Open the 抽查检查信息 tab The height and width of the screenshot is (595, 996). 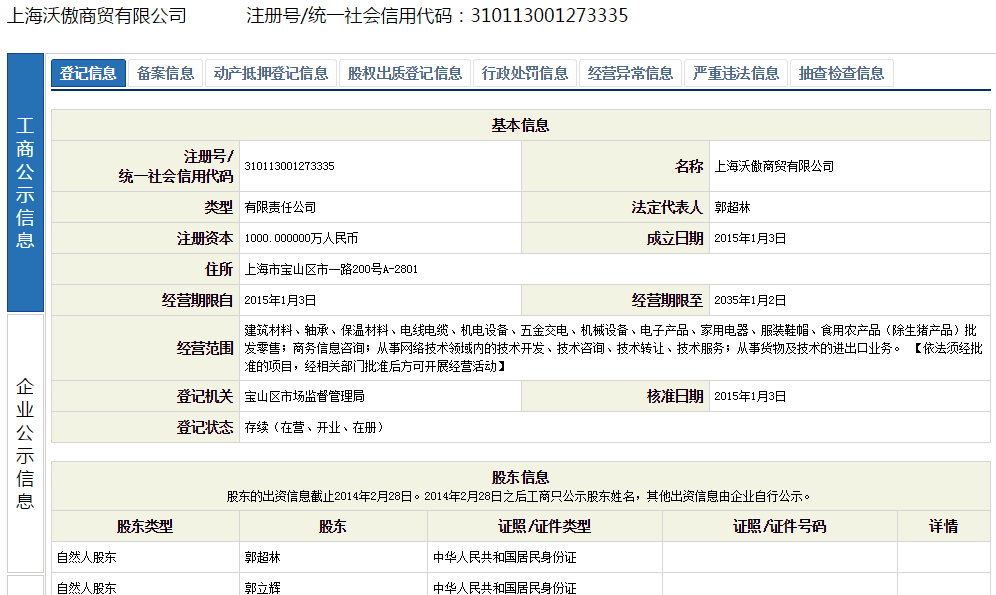click(x=841, y=73)
